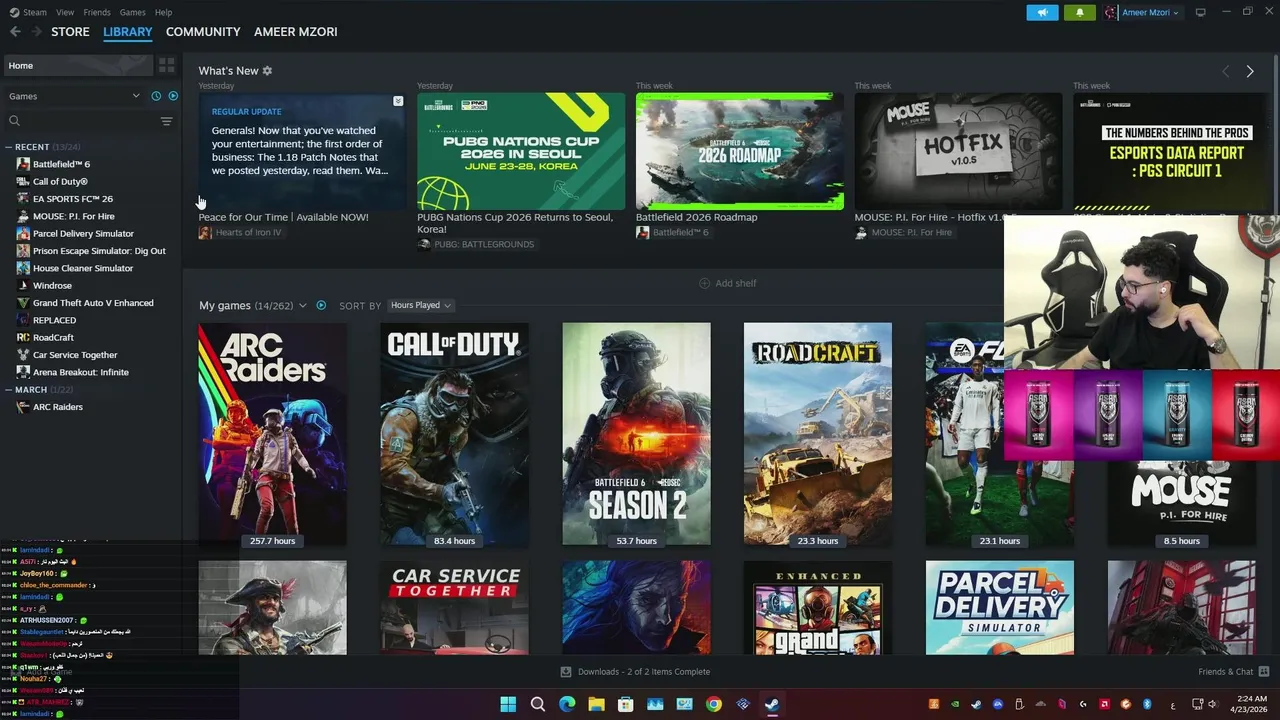Click the House Cleaner Simulator sidebar icon

click(23, 268)
